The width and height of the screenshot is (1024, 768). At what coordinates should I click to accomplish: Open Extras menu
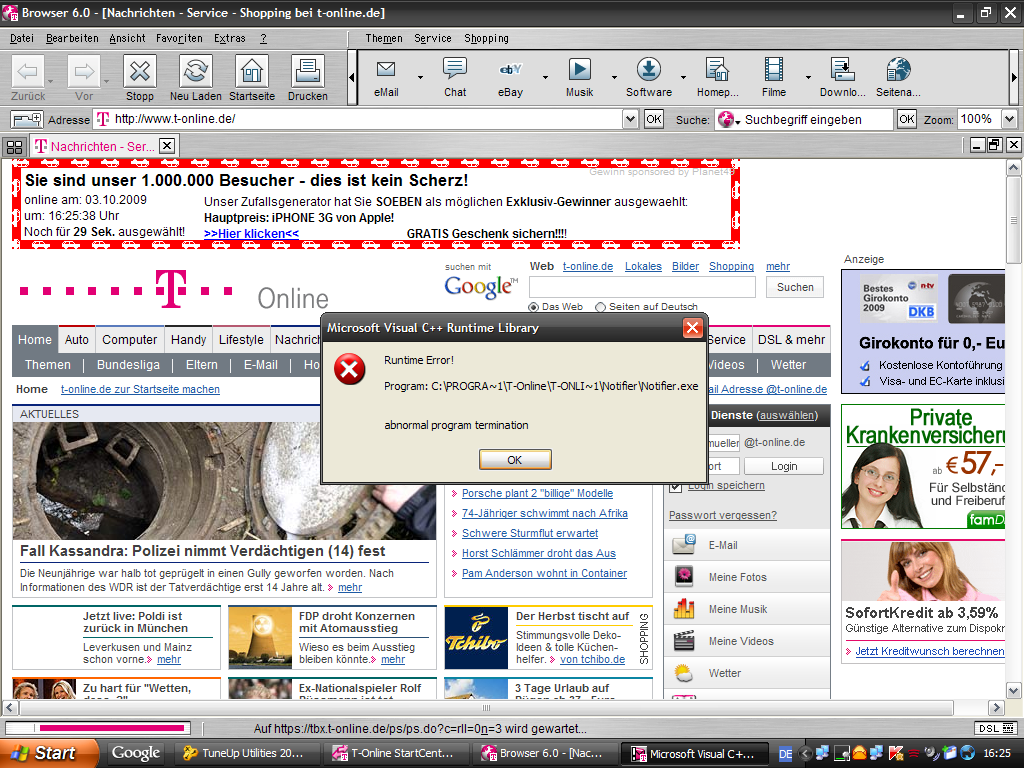click(x=230, y=39)
